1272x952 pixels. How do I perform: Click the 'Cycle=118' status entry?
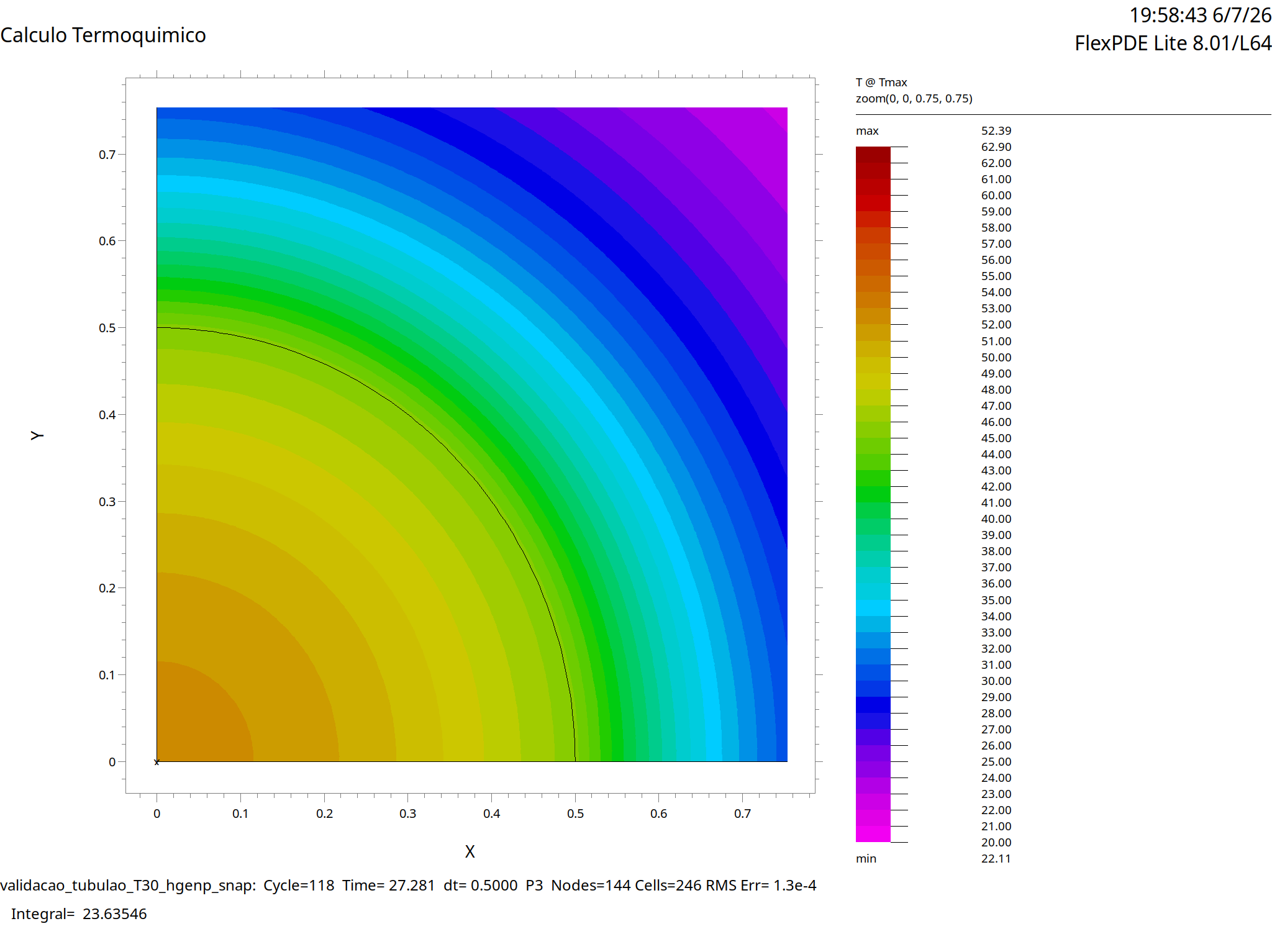(299, 886)
